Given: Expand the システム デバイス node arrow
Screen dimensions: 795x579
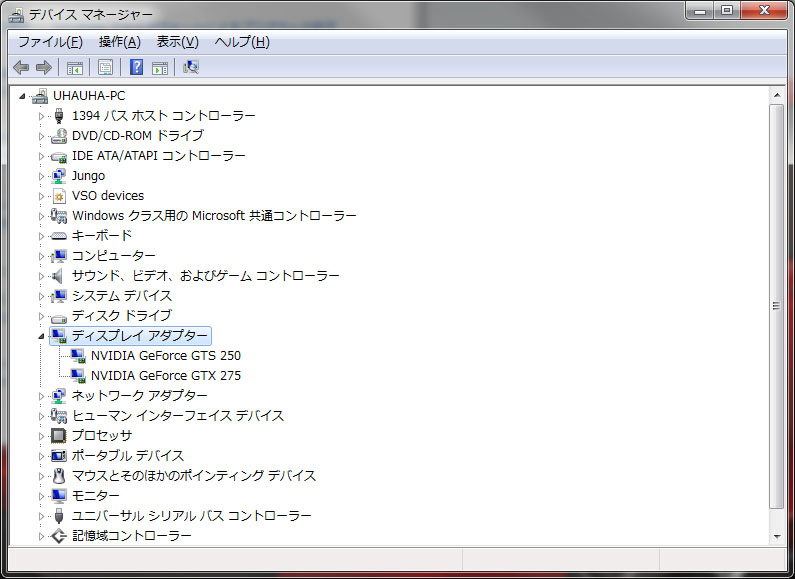Looking at the screenshot, I should coord(41,296).
